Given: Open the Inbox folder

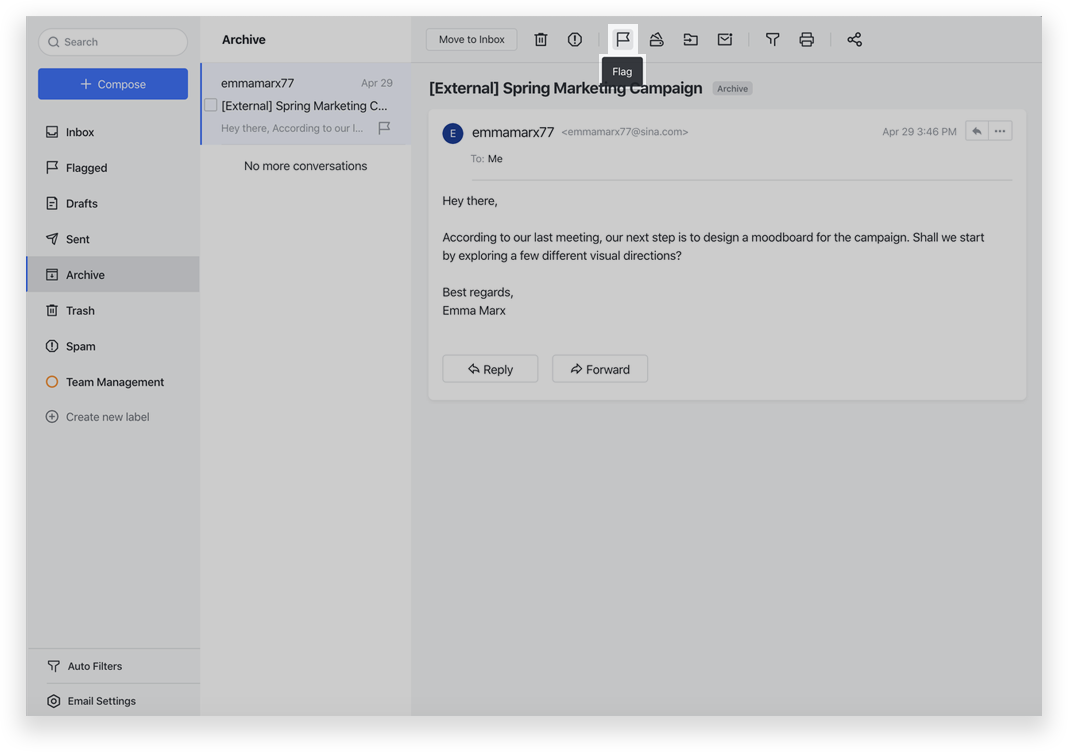Looking at the screenshot, I should [x=80, y=132].
